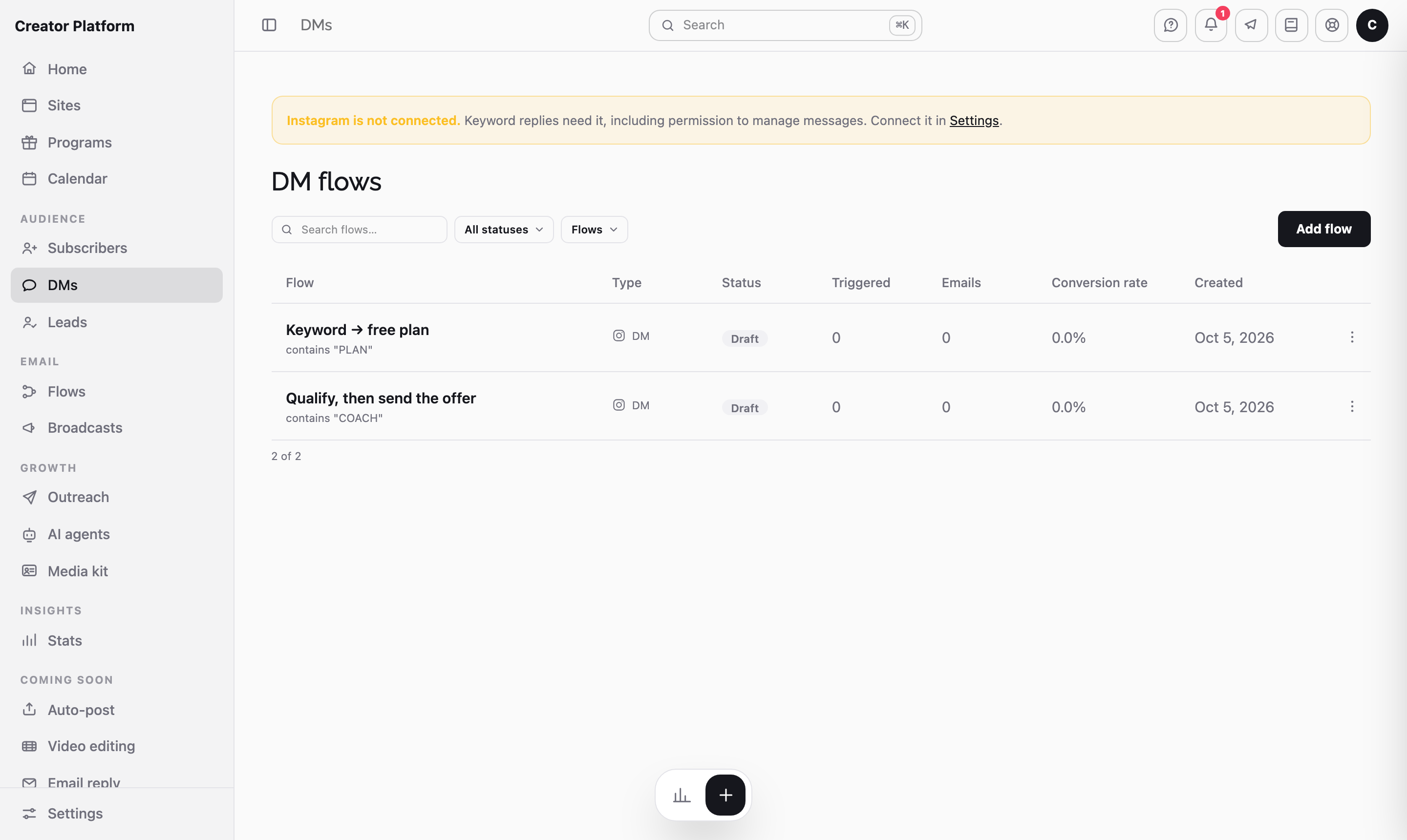This screenshot has width=1407, height=840.
Task: Open Qualify, then send the offer flow
Action: coord(381,398)
